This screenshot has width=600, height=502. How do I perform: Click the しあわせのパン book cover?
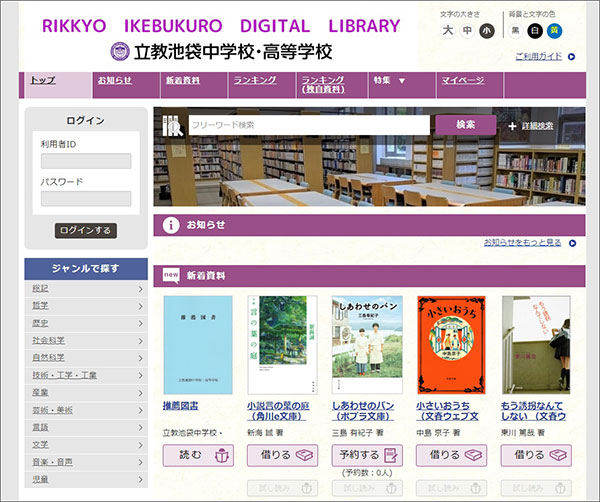[x=367, y=345]
